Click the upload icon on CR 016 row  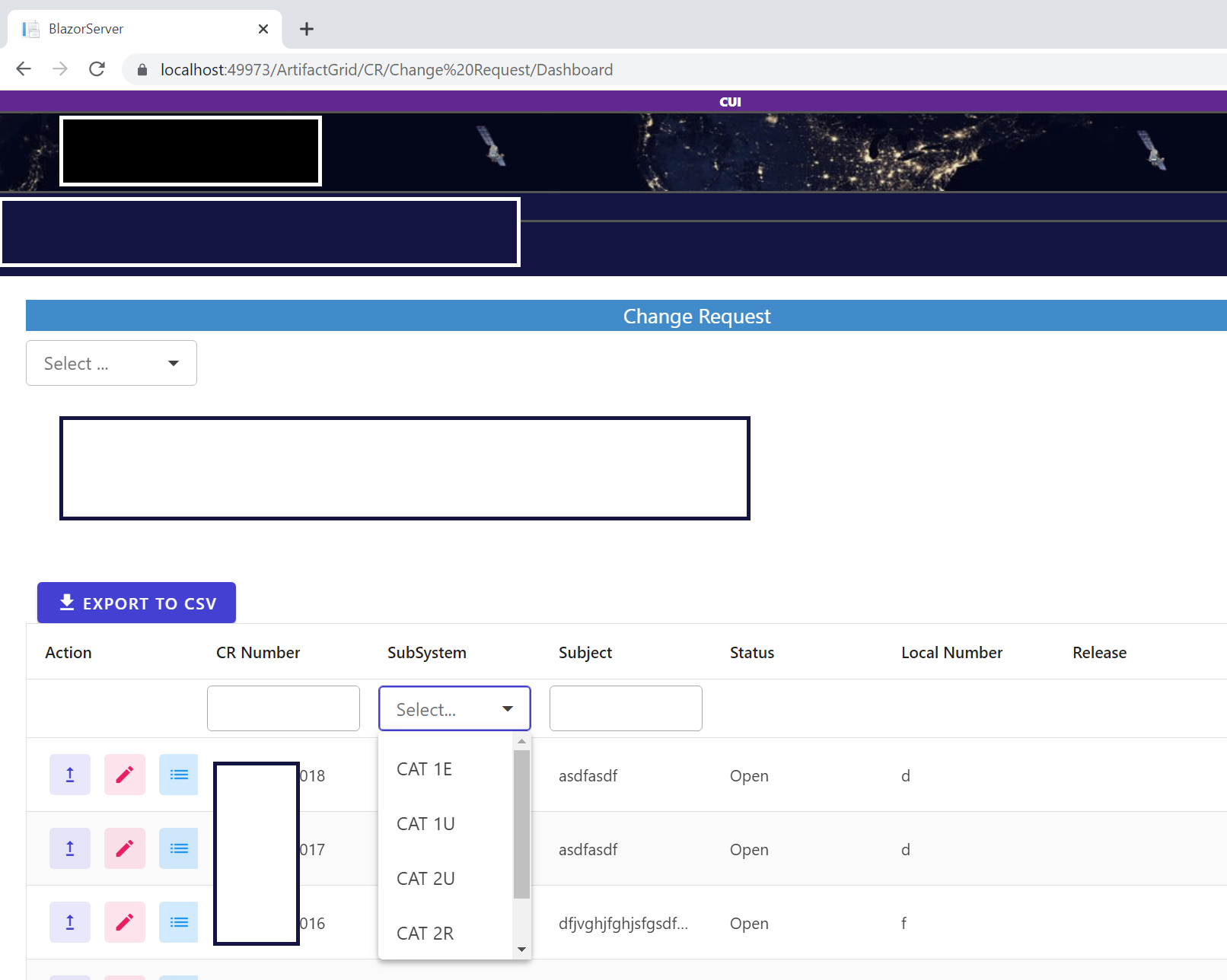tap(69, 921)
